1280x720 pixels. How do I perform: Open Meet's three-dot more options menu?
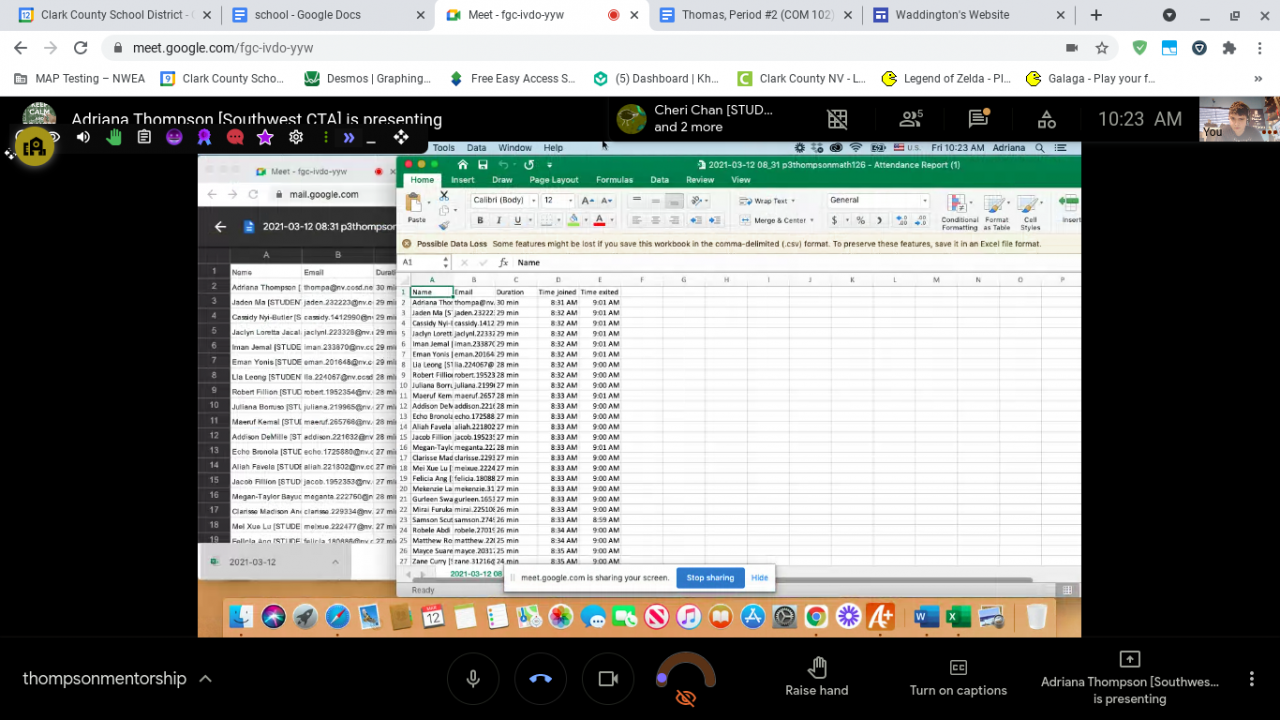point(1251,679)
